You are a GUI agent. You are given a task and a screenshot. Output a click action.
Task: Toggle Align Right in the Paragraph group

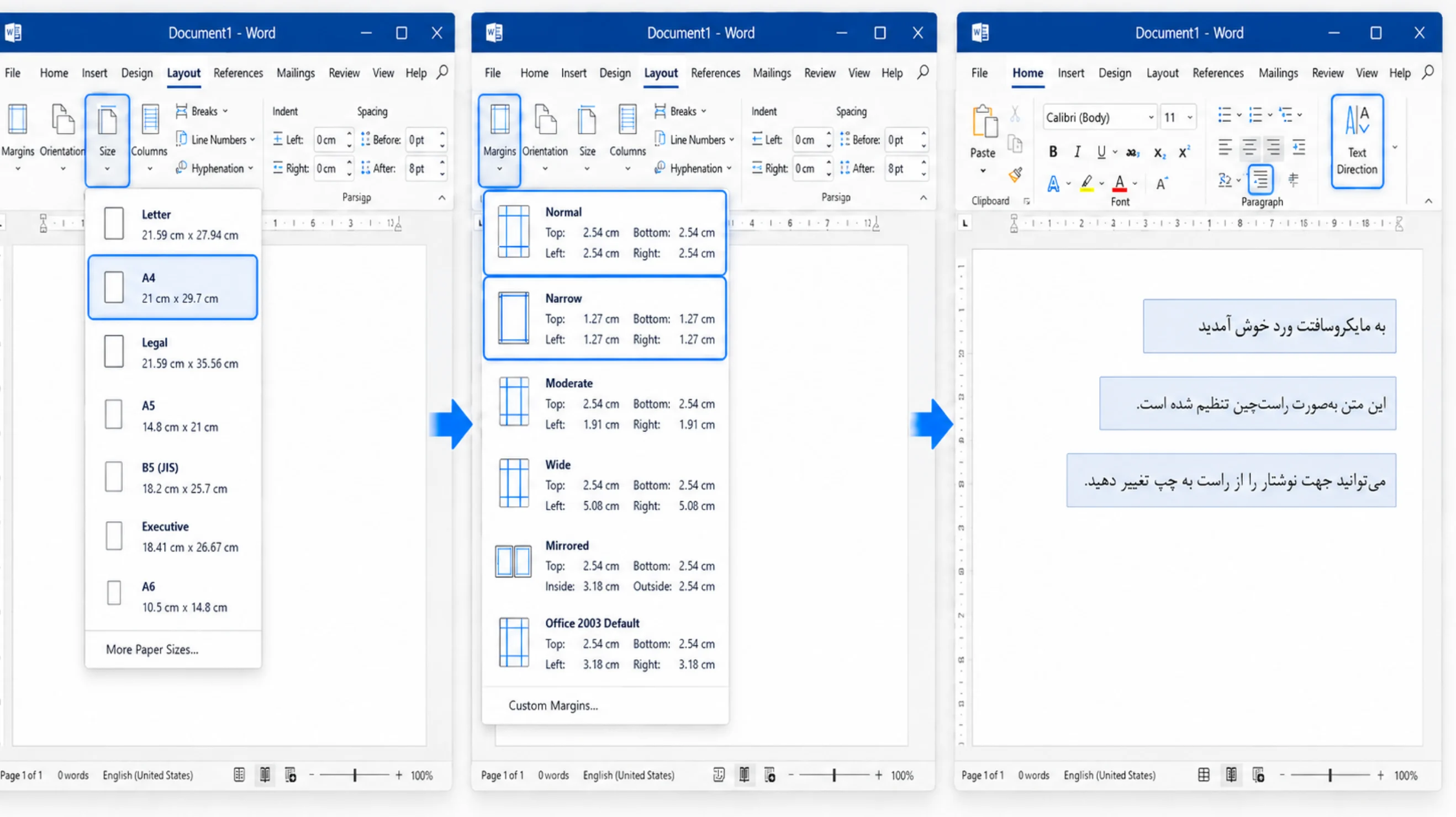coord(1273,147)
